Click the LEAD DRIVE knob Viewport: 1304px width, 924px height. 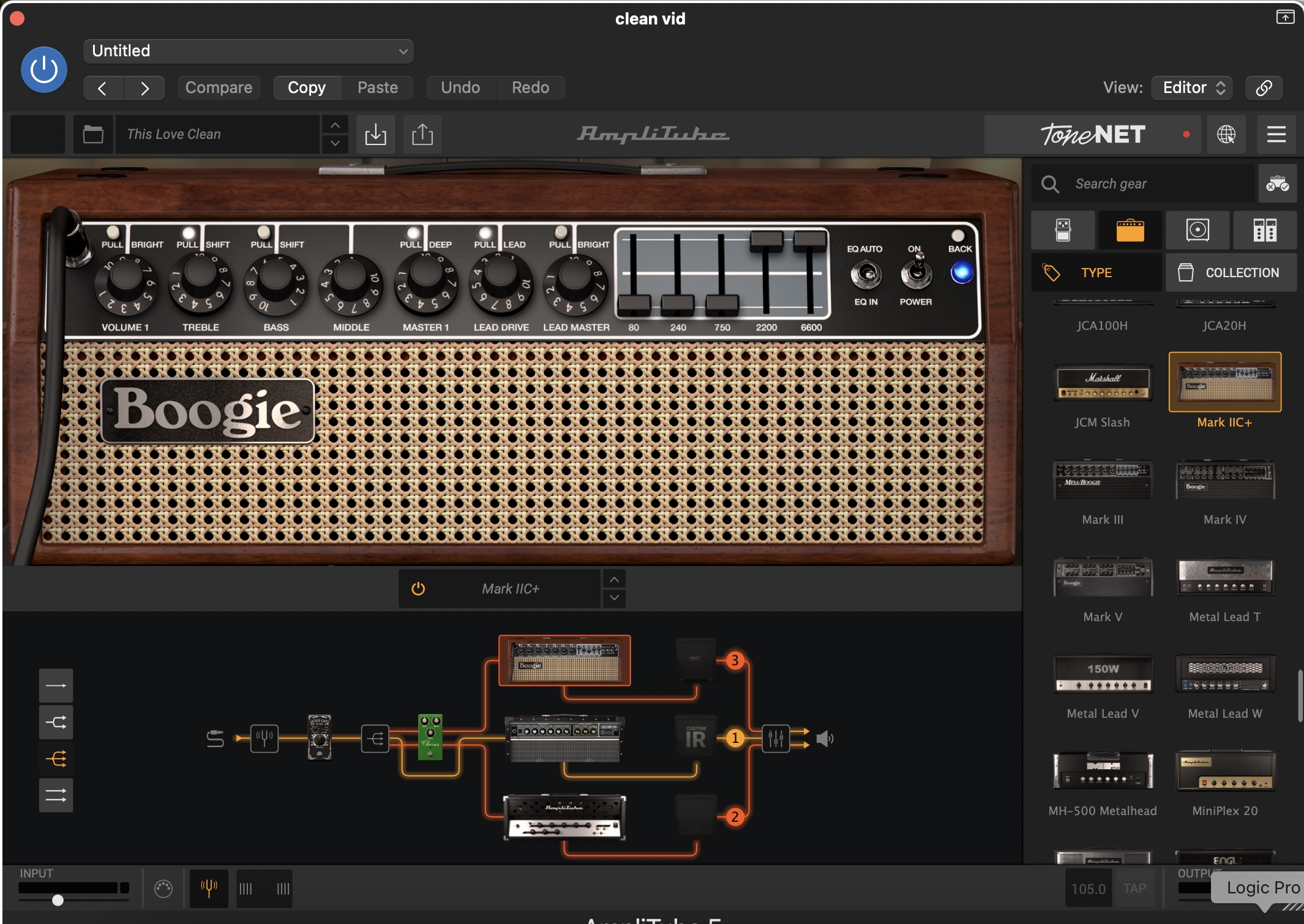coord(501,283)
